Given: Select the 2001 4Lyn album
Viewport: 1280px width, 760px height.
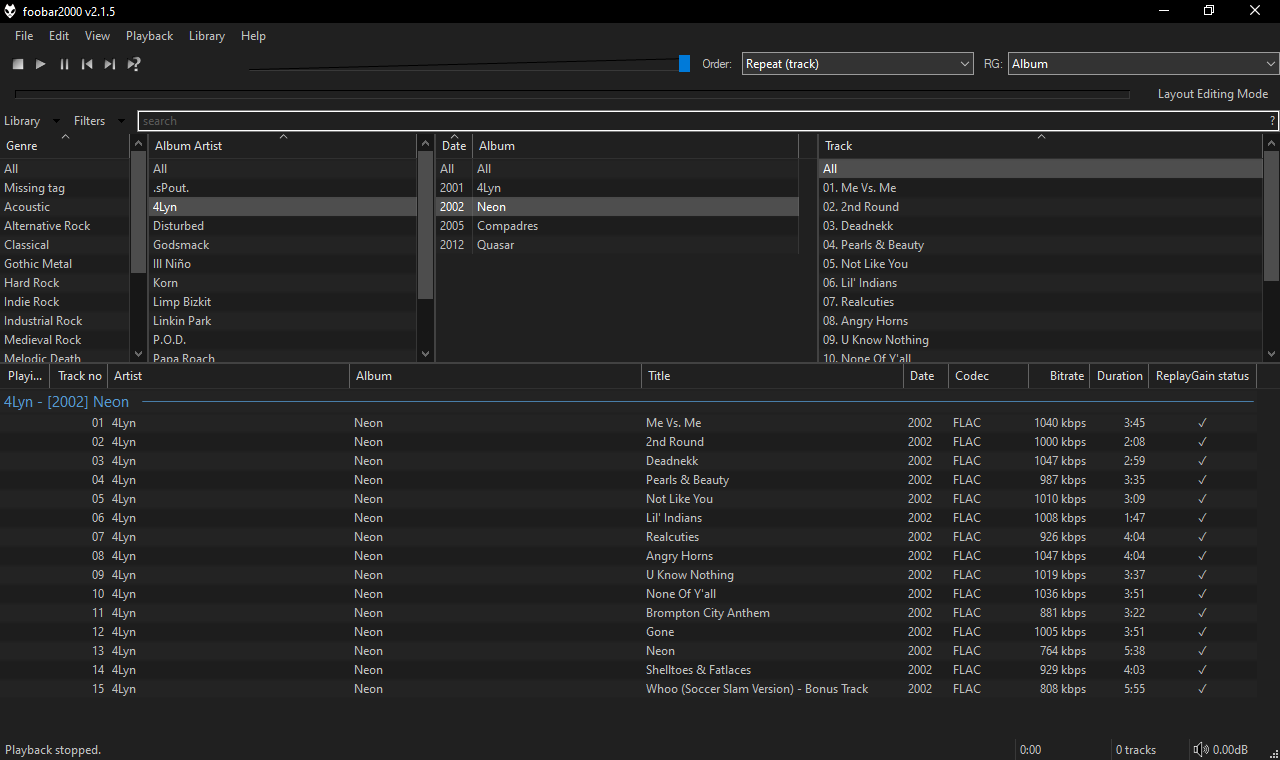Looking at the screenshot, I should pyautogui.click(x=617, y=188).
